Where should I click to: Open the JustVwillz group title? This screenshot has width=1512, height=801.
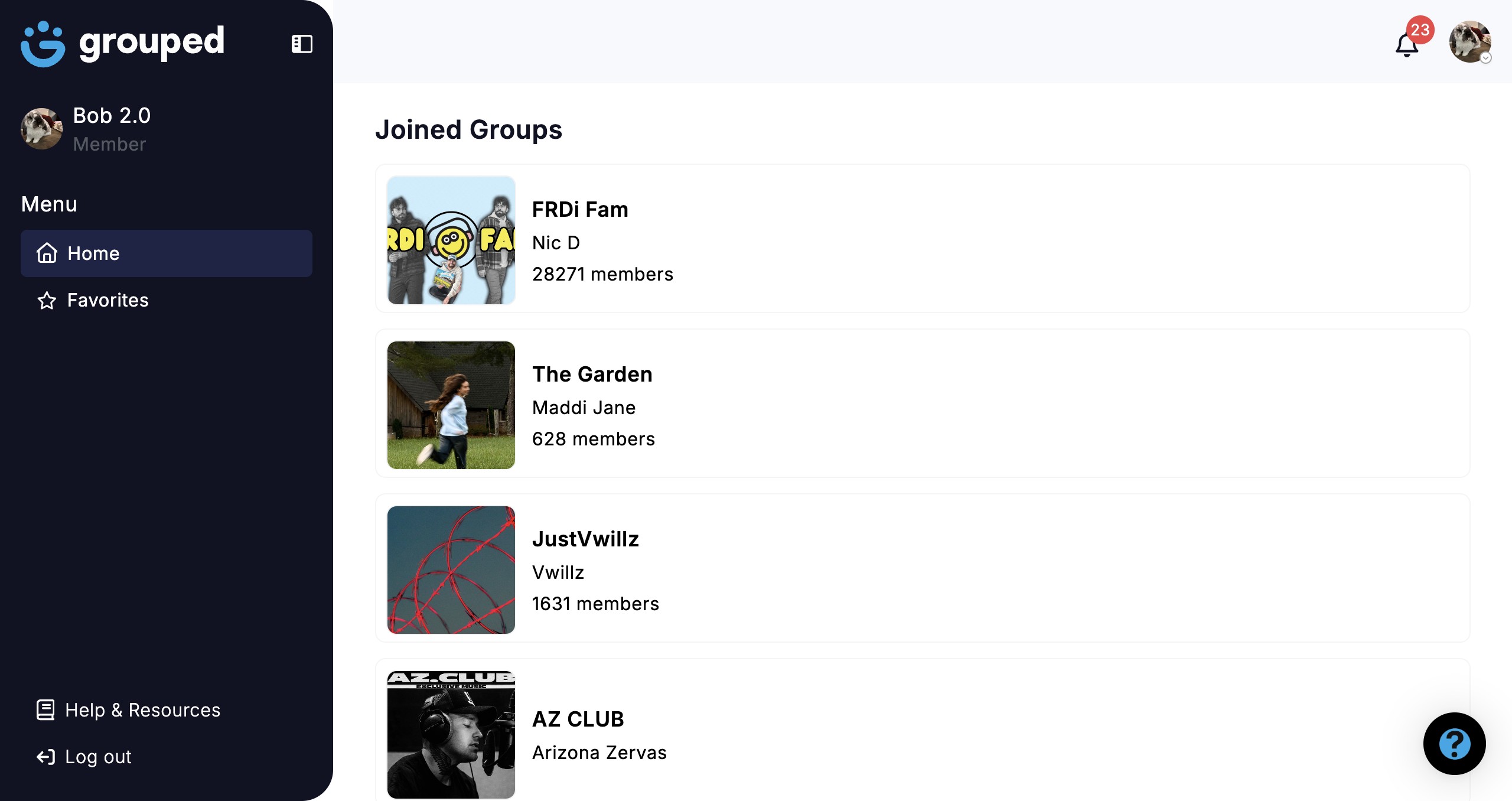click(x=585, y=539)
